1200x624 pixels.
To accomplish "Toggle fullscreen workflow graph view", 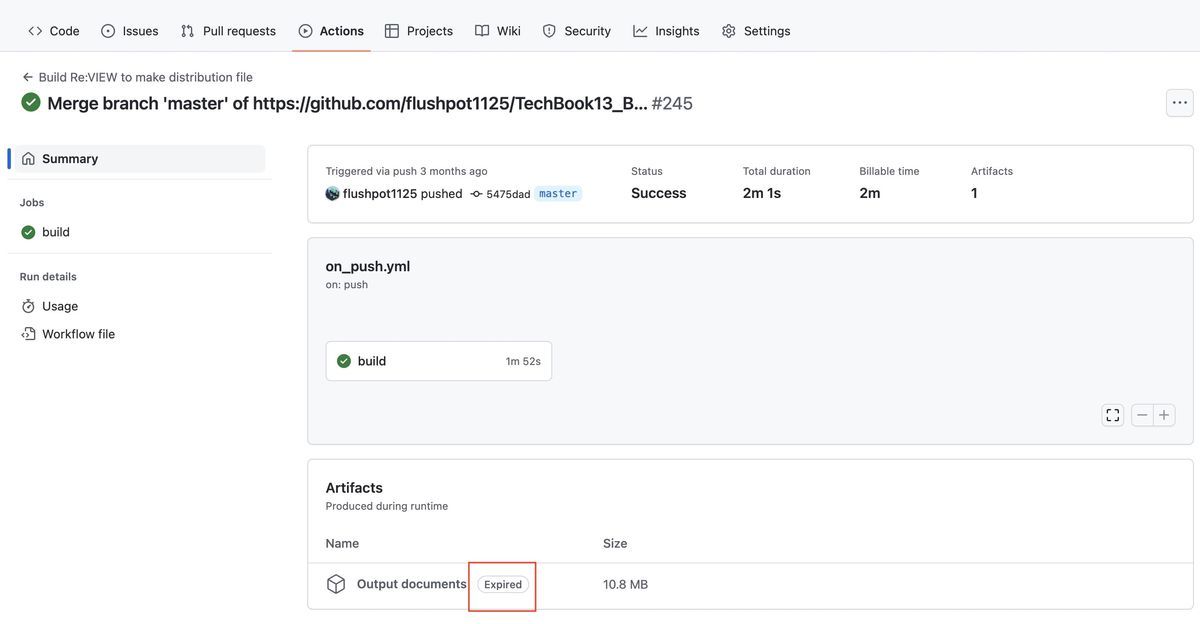I will click(1113, 415).
